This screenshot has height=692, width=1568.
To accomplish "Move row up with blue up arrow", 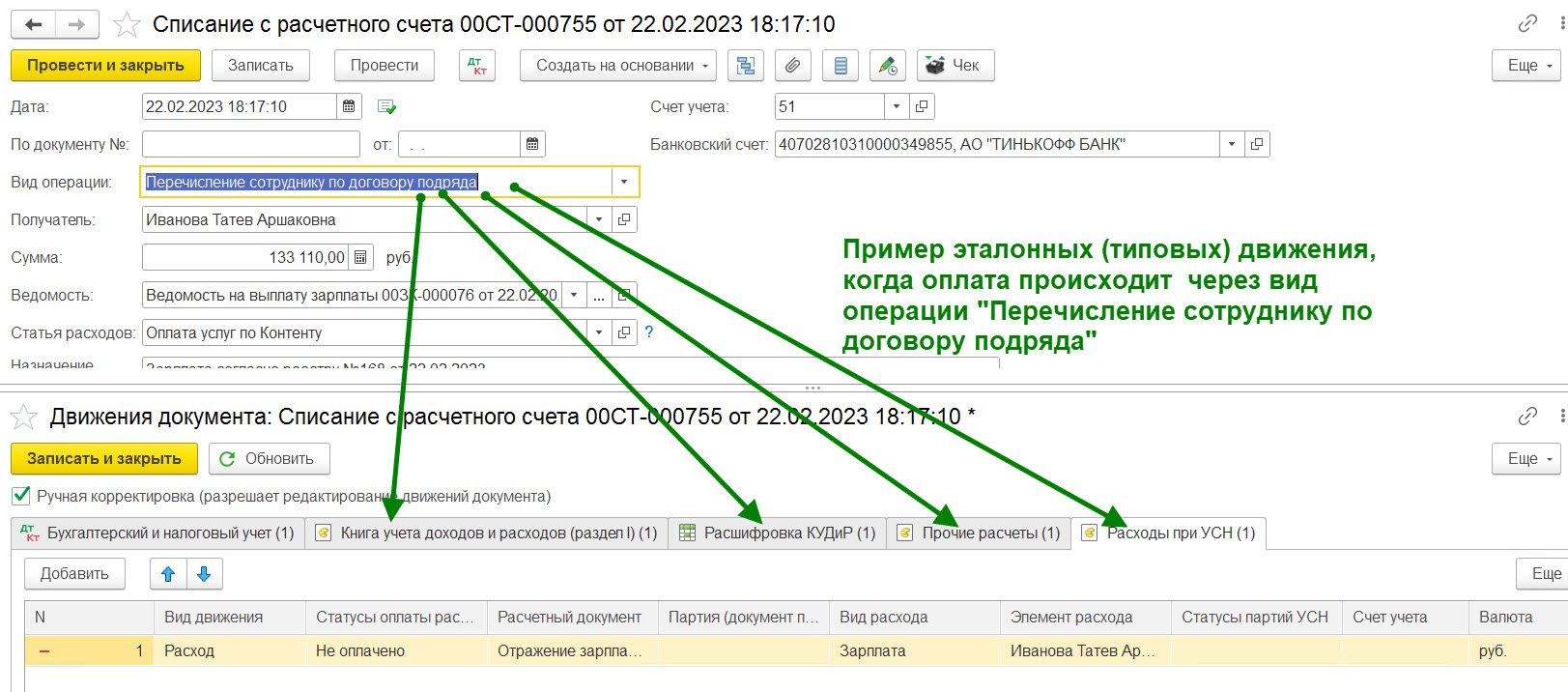I will click(168, 574).
